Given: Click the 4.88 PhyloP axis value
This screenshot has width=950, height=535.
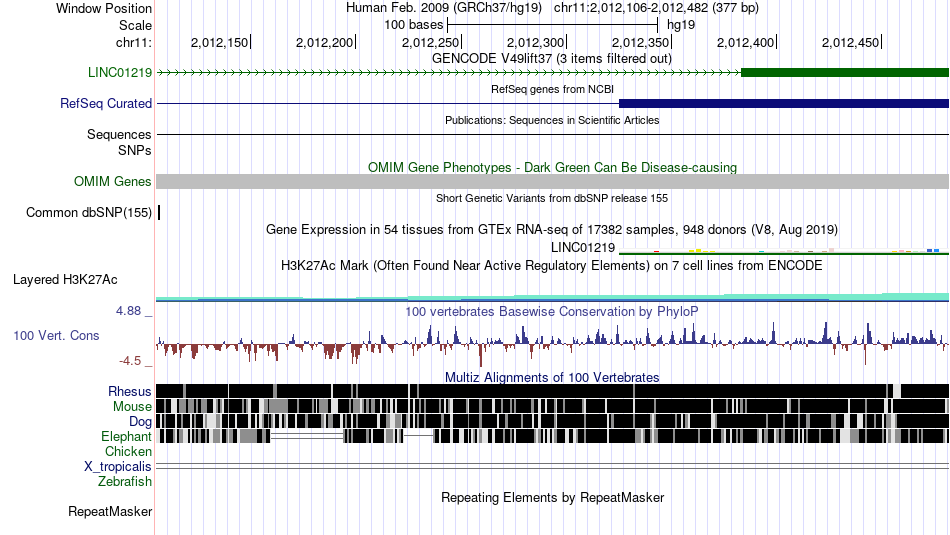Looking at the screenshot, I should [128, 311].
